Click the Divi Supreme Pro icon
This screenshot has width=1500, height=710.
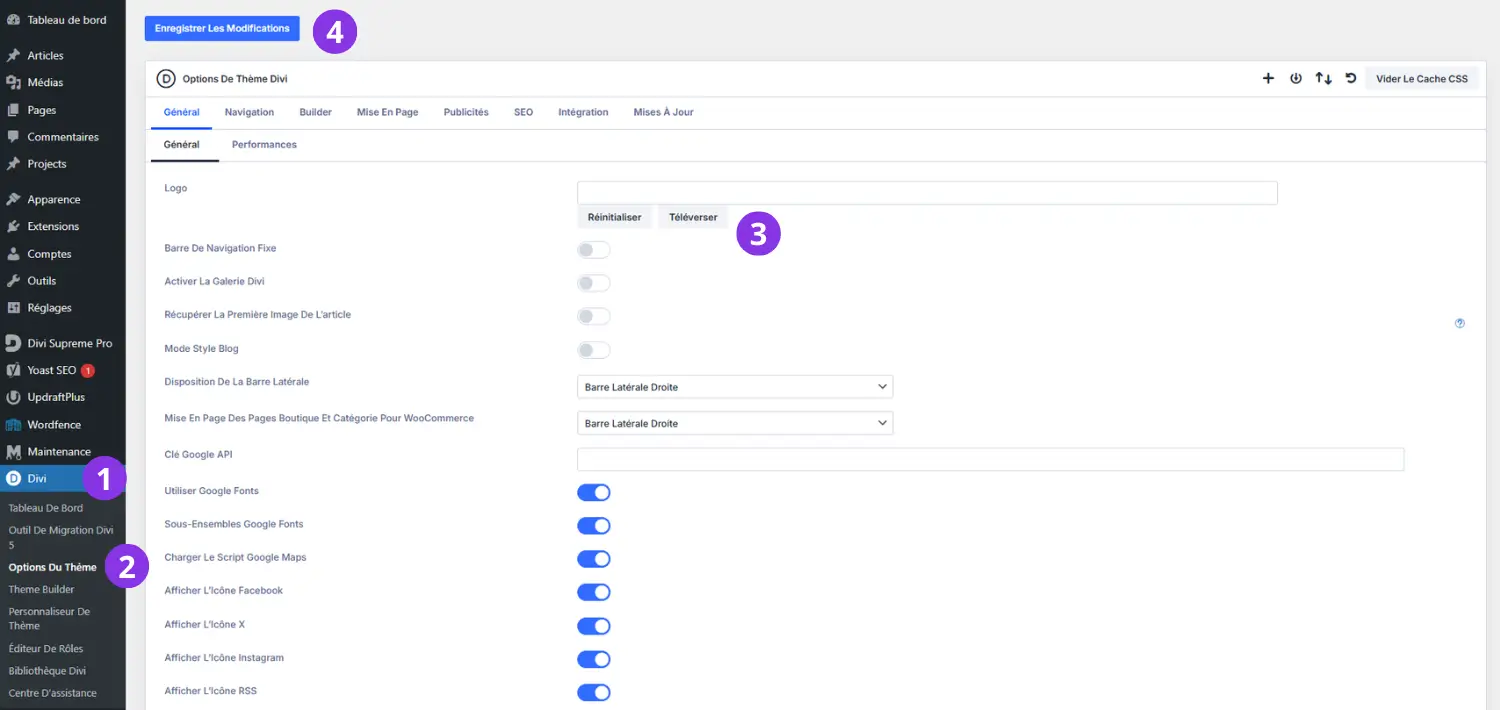(x=13, y=343)
